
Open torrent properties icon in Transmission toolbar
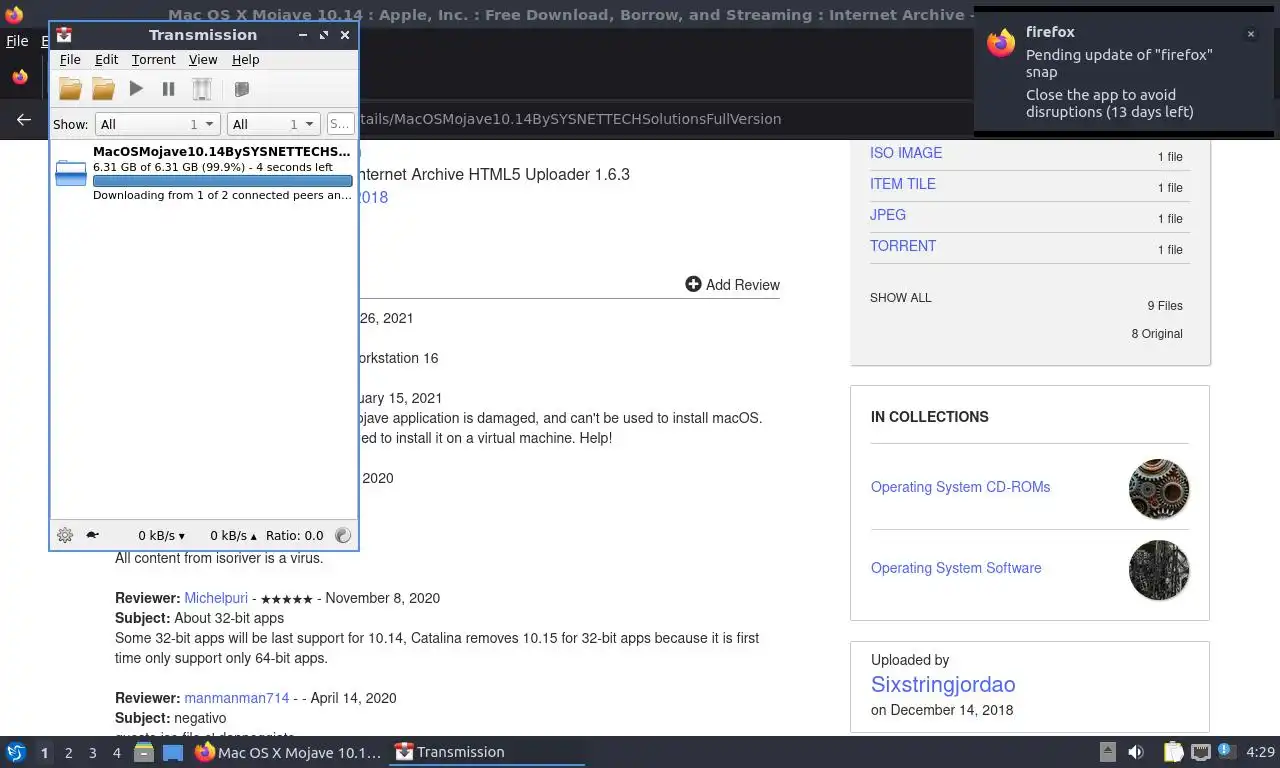pos(241,89)
